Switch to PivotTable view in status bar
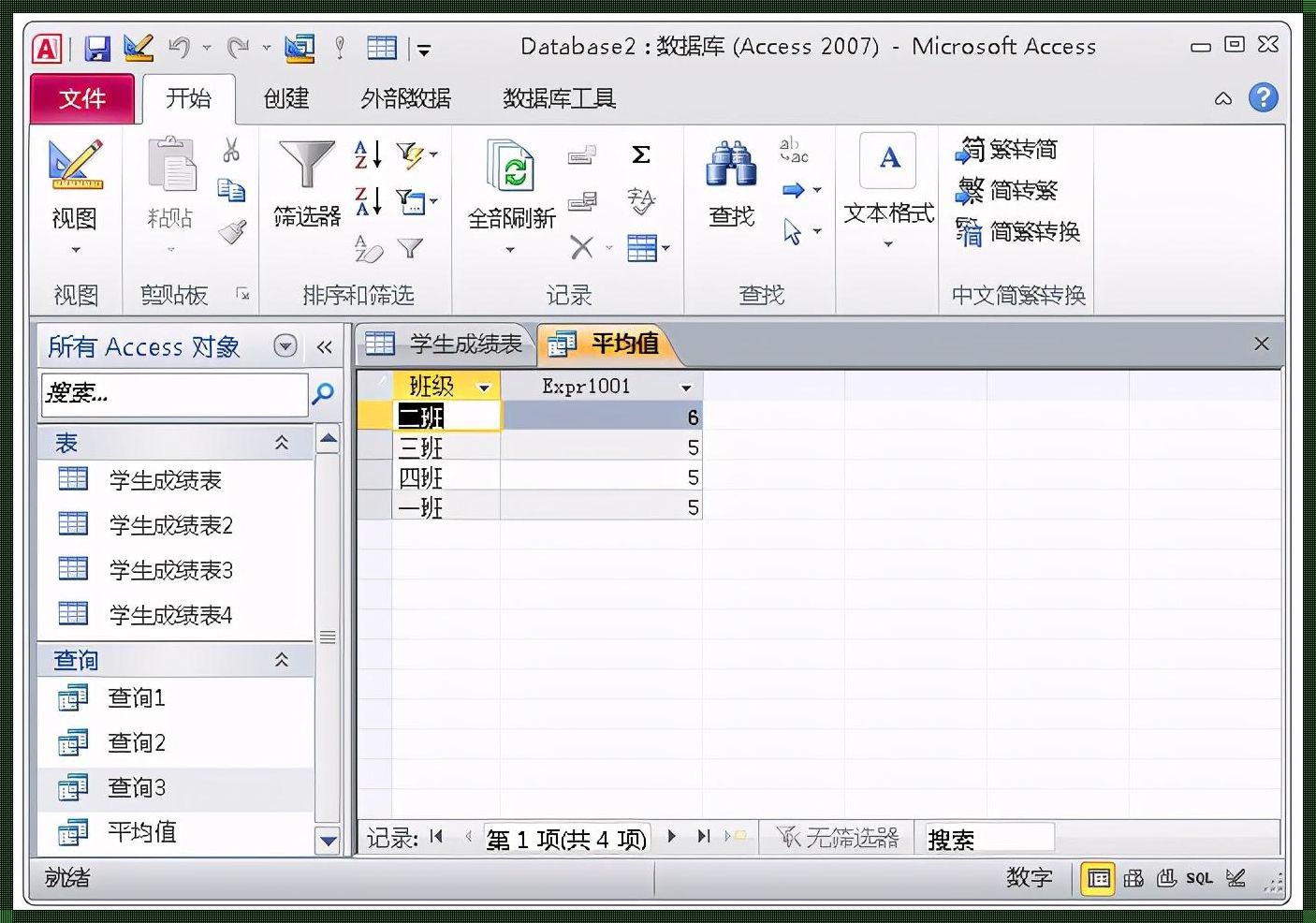The image size is (1316, 923). 1133,878
